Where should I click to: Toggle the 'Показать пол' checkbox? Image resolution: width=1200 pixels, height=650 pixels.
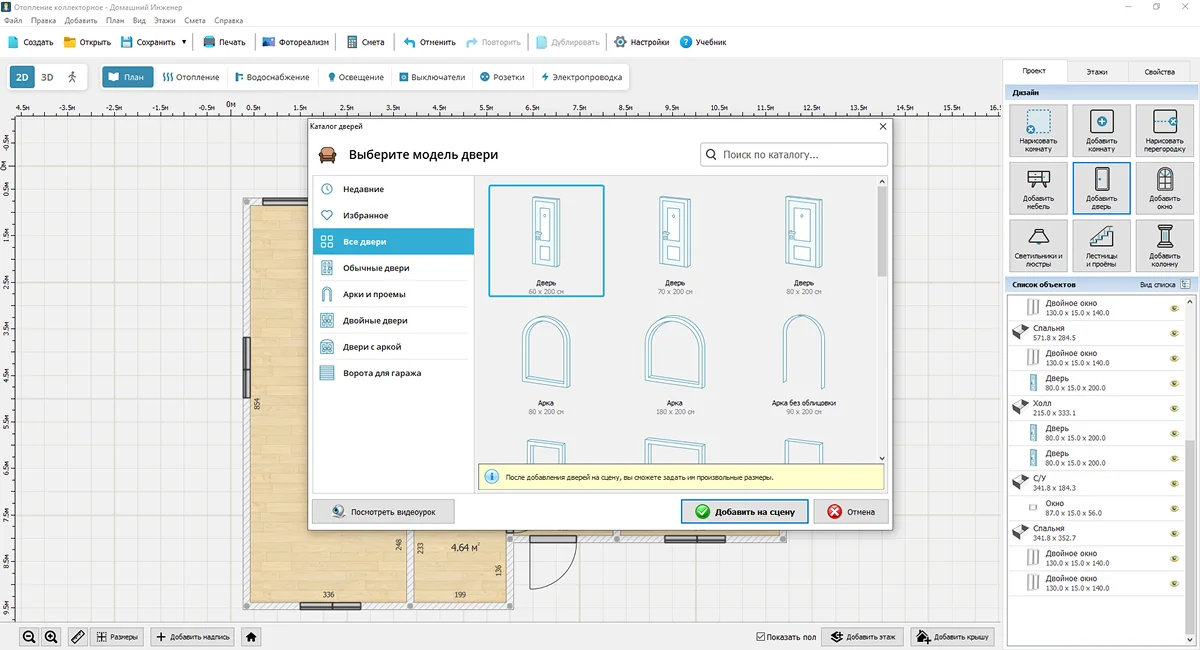(x=761, y=636)
